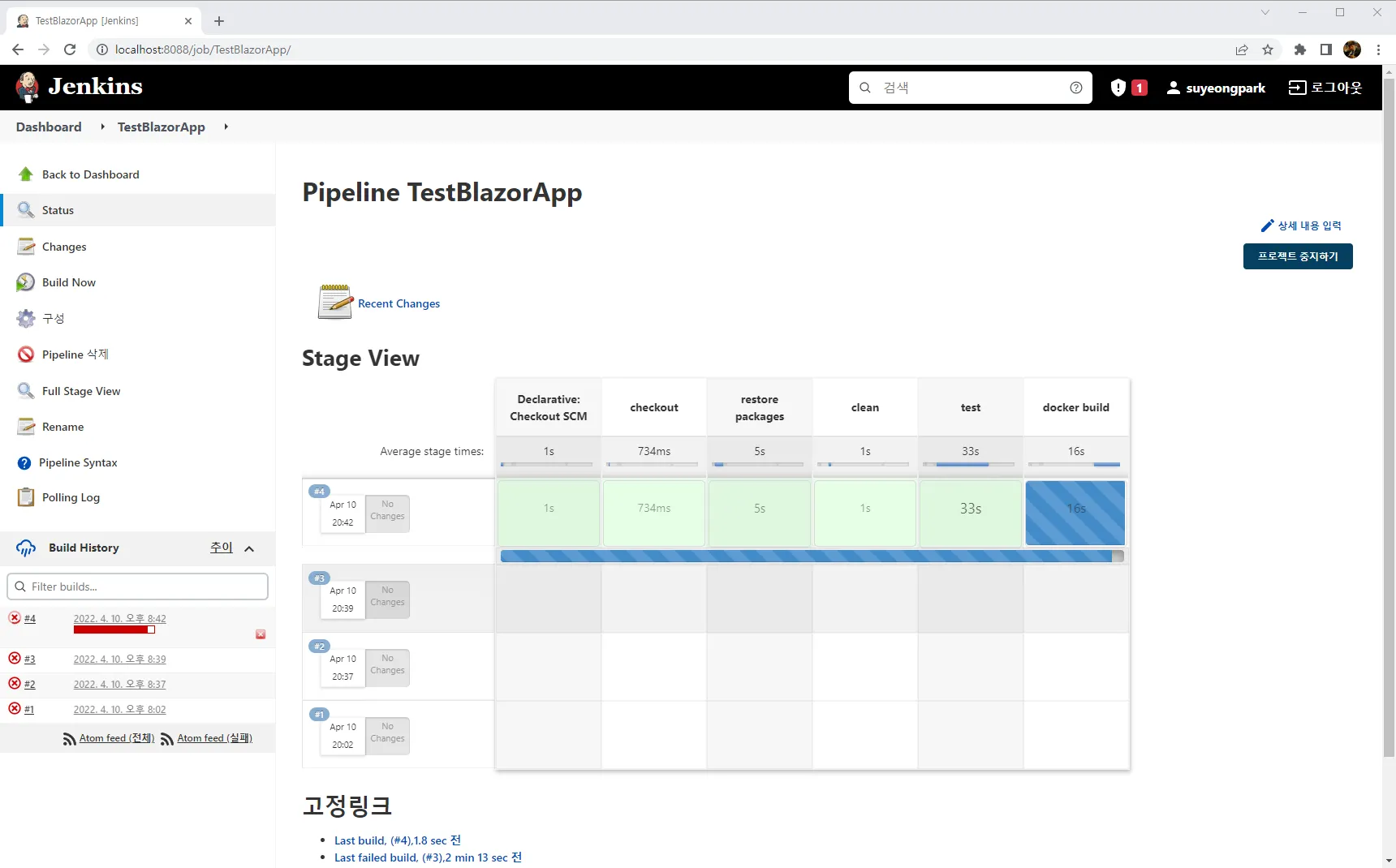Click the log out icon in header
Image resolution: width=1396 pixels, height=868 pixels.
pyautogui.click(x=1297, y=88)
